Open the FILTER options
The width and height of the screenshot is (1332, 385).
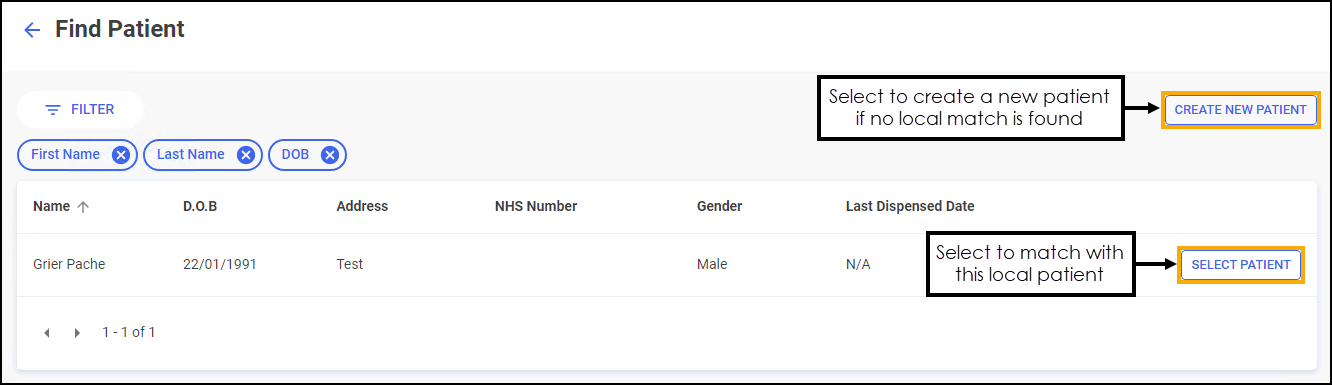click(x=80, y=110)
